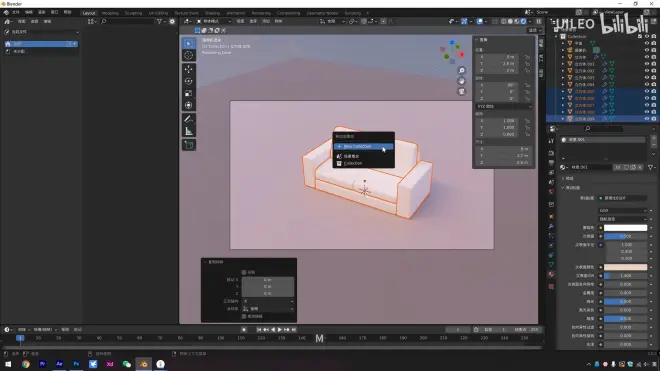Open the XYZ Euler rotation mode dropdown
660x371 pixels.
[504, 107]
